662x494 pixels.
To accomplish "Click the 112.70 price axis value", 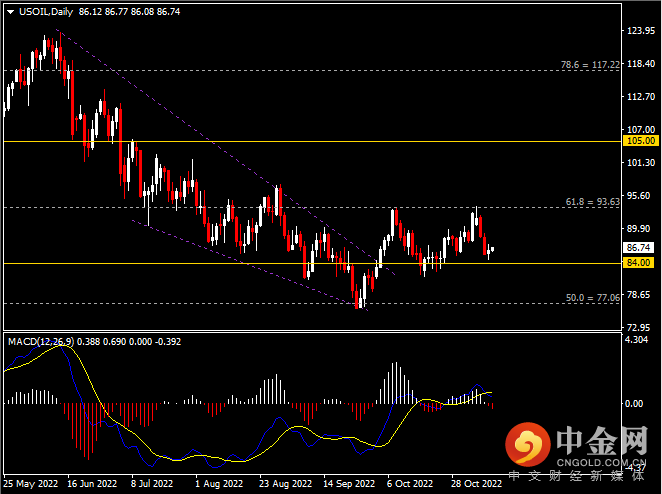I will 641,96.
